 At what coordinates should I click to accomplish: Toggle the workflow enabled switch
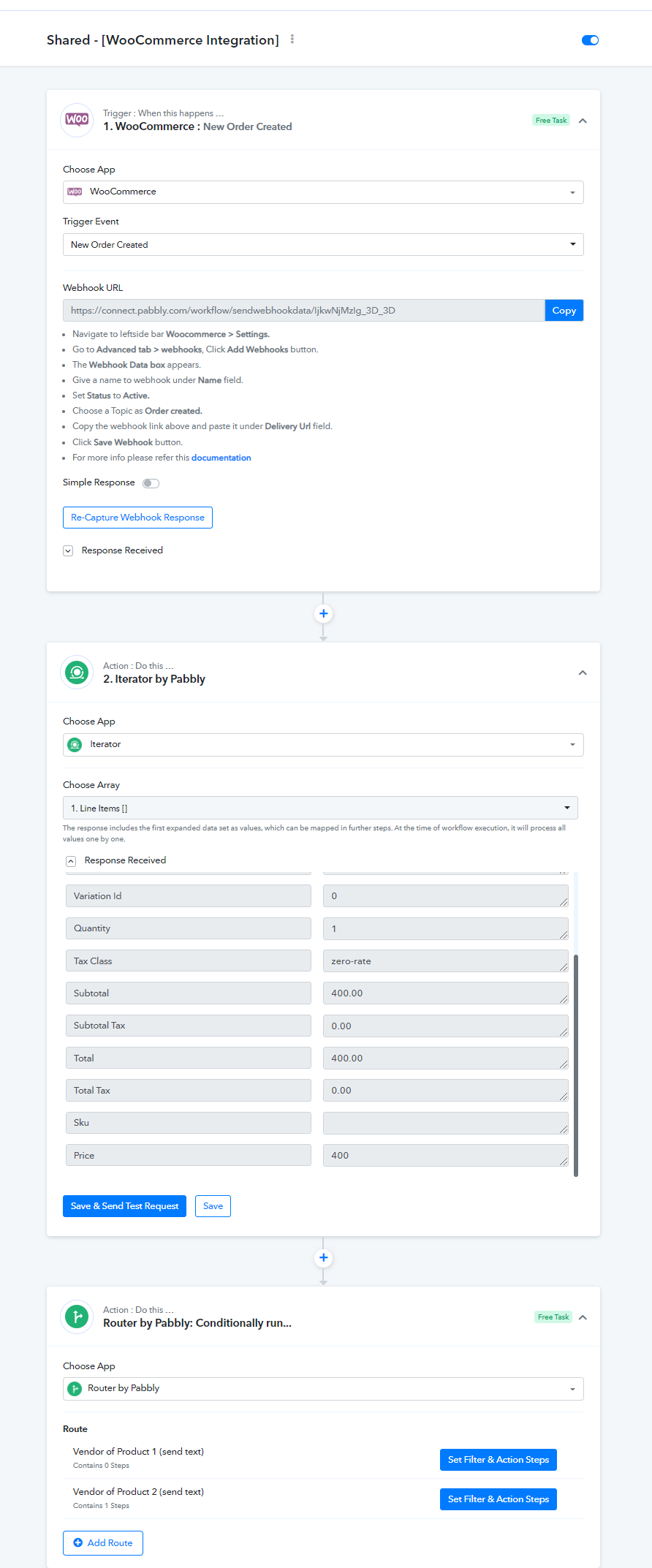[x=590, y=40]
